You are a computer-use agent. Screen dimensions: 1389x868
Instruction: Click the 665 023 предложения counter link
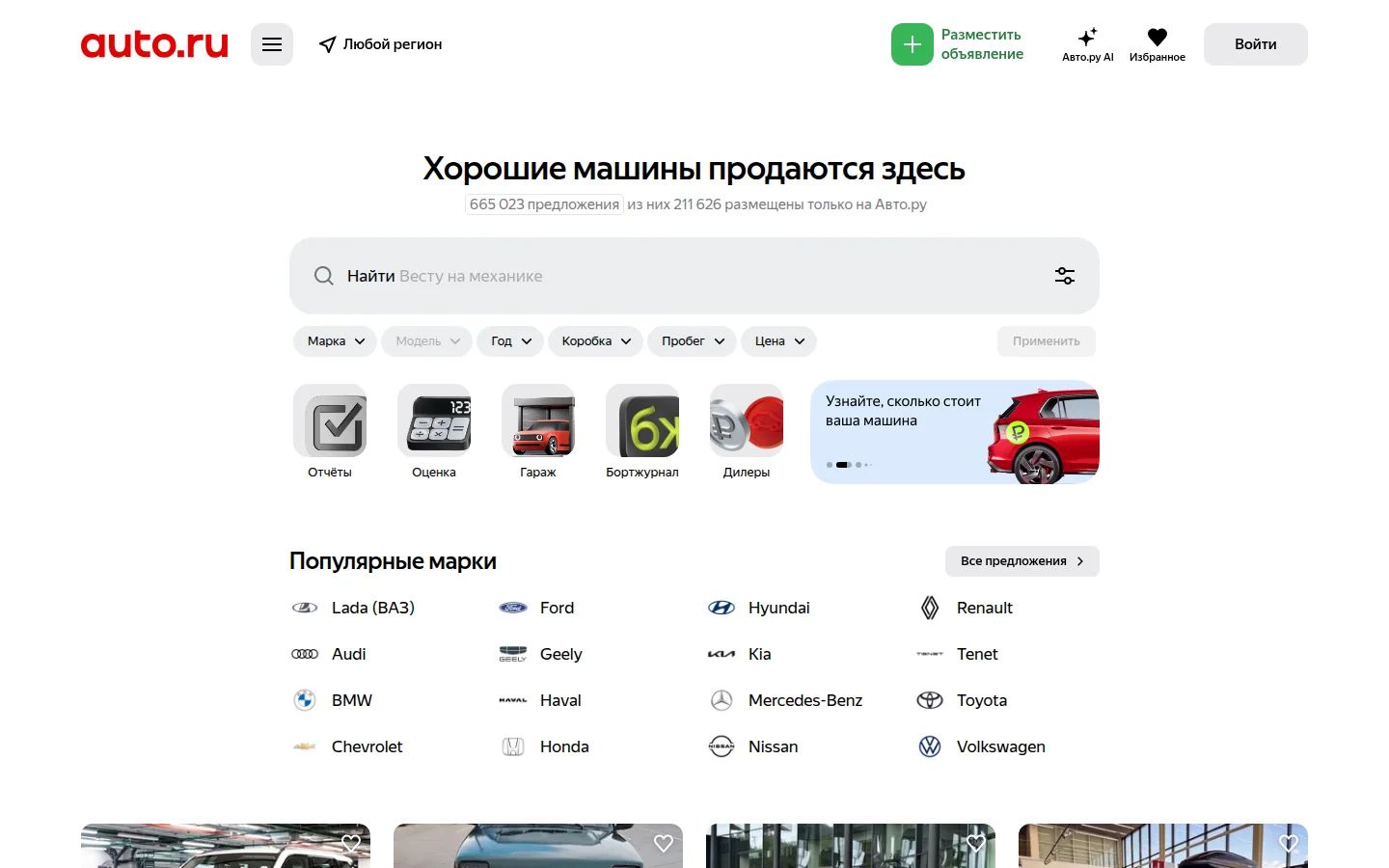(x=544, y=204)
